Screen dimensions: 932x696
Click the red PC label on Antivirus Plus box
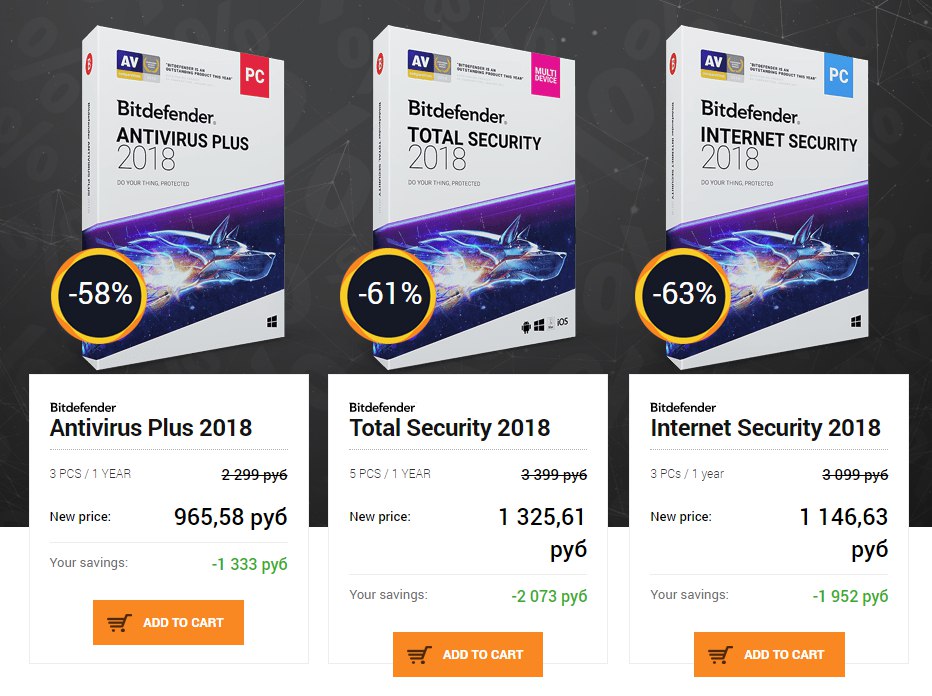pyautogui.click(x=254, y=75)
